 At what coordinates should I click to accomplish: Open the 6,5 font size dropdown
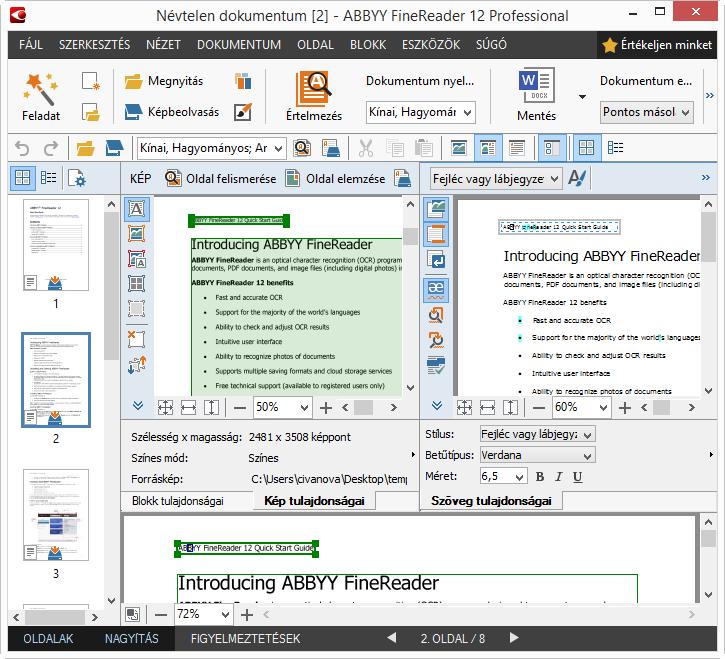click(x=503, y=476)
